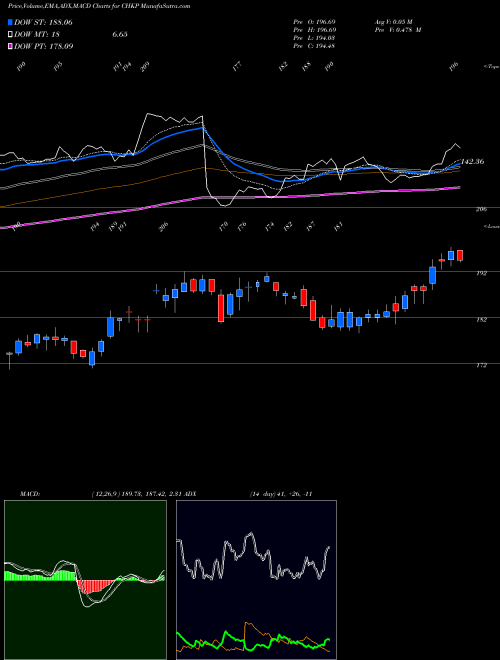
Task: Click the 'Pre O: 196.69' value
Action: [314, 22]
